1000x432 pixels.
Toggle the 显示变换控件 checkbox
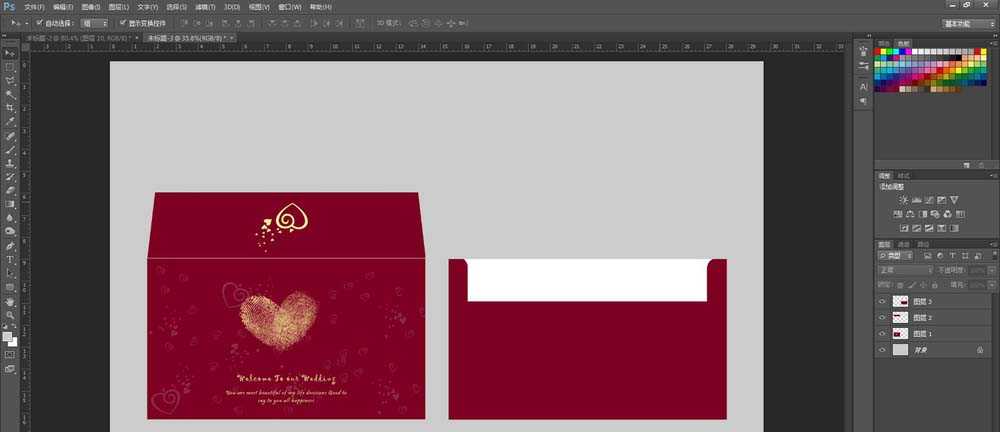click(122, 22)
